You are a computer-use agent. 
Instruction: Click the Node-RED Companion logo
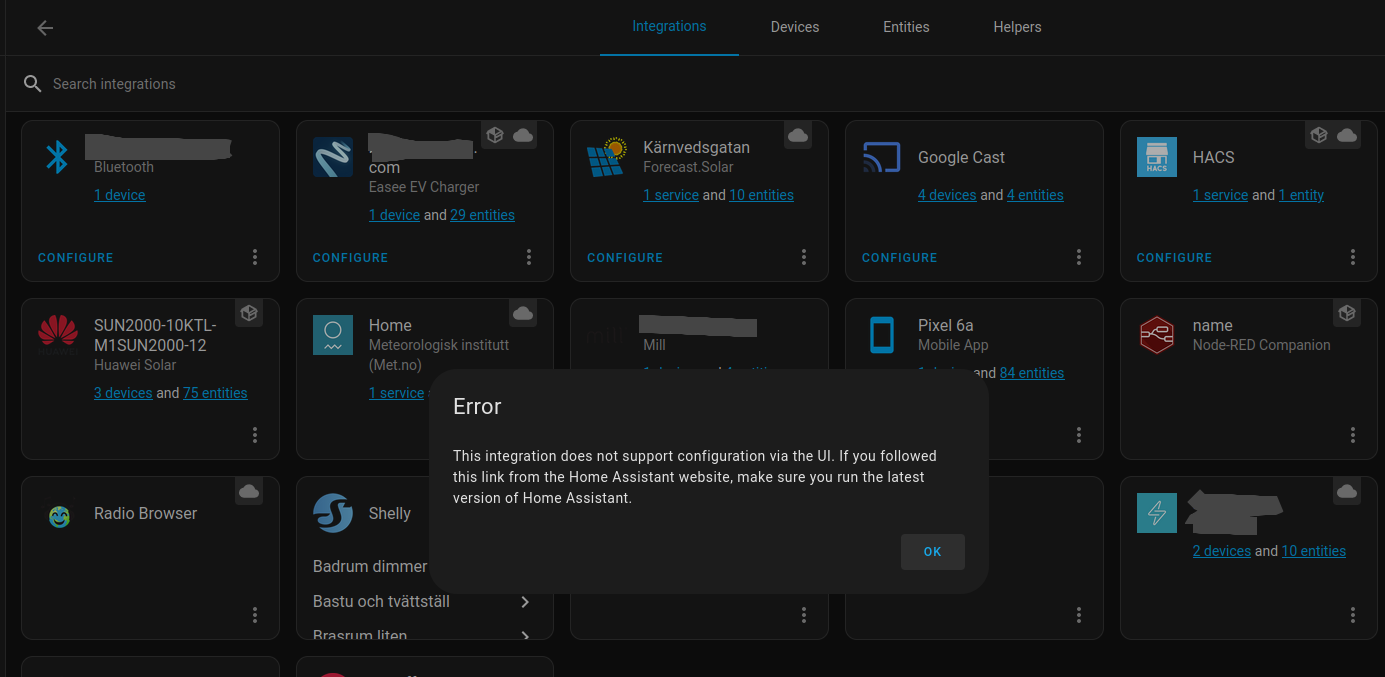[x=1157, y=335]
